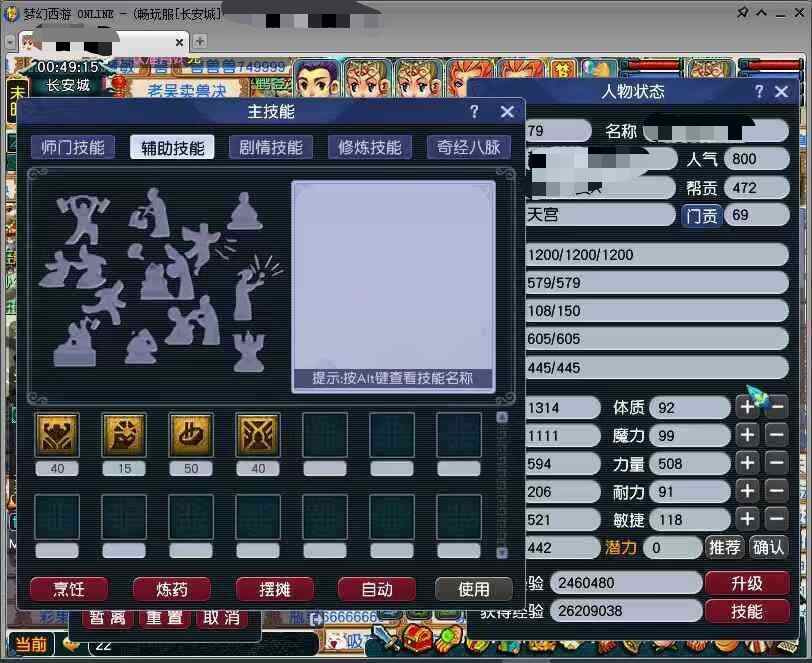This screenshot has width=812, height=663.
Task: Click the 人气 value 800
Action: tap(757, 159)
